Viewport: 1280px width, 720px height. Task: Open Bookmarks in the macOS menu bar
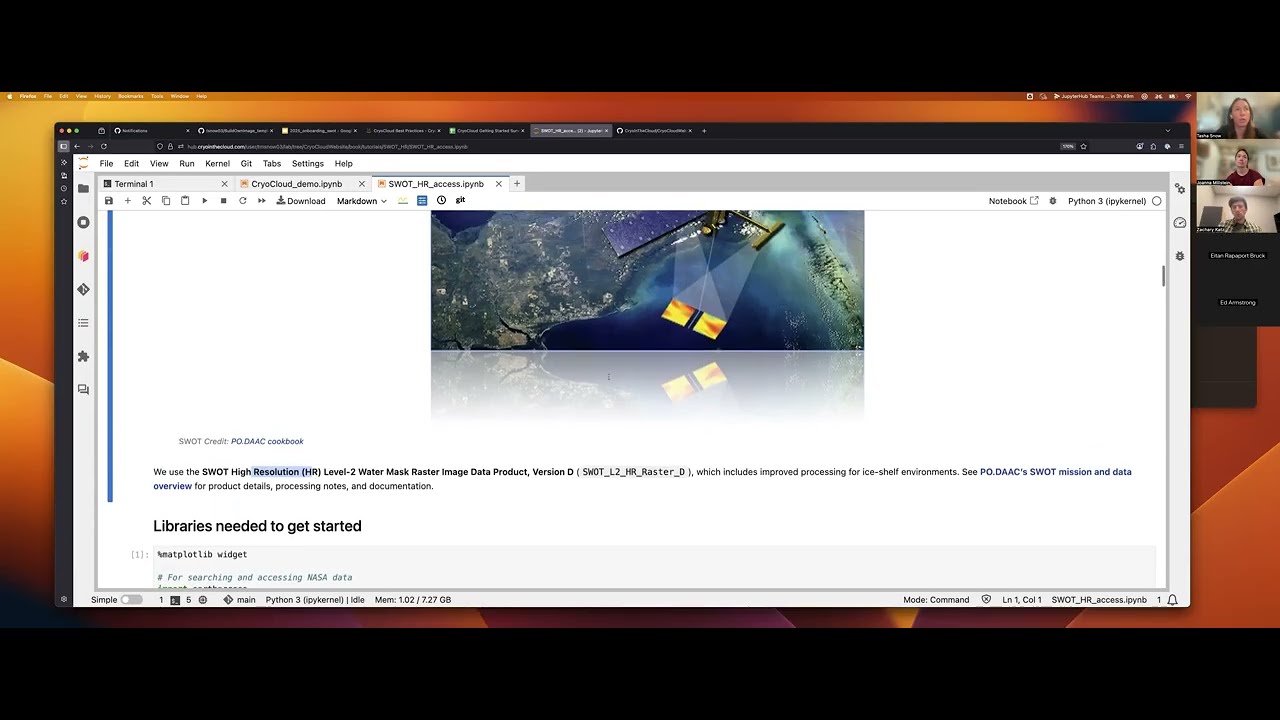131,96
